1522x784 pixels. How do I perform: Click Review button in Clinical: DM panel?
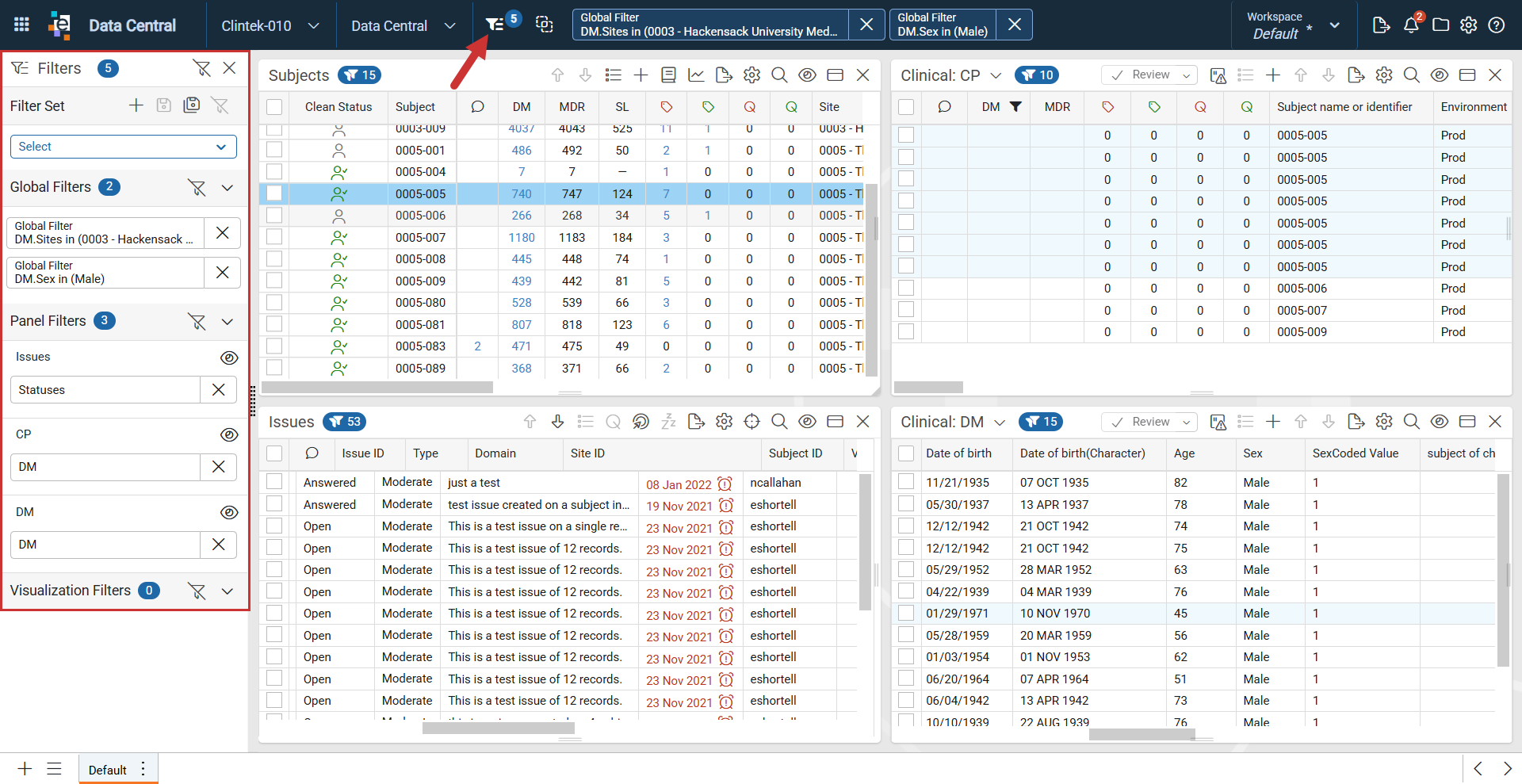(x=1149, y=422)
